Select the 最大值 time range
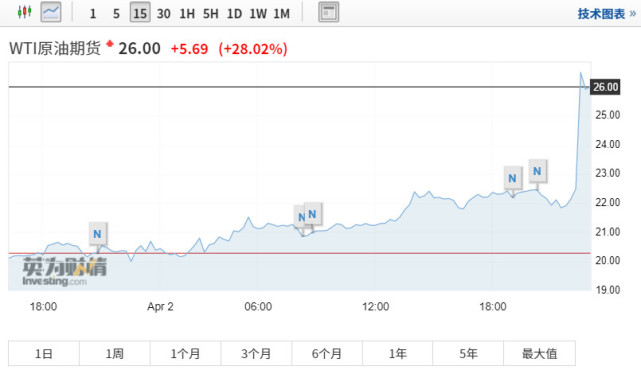 (539, 353)
